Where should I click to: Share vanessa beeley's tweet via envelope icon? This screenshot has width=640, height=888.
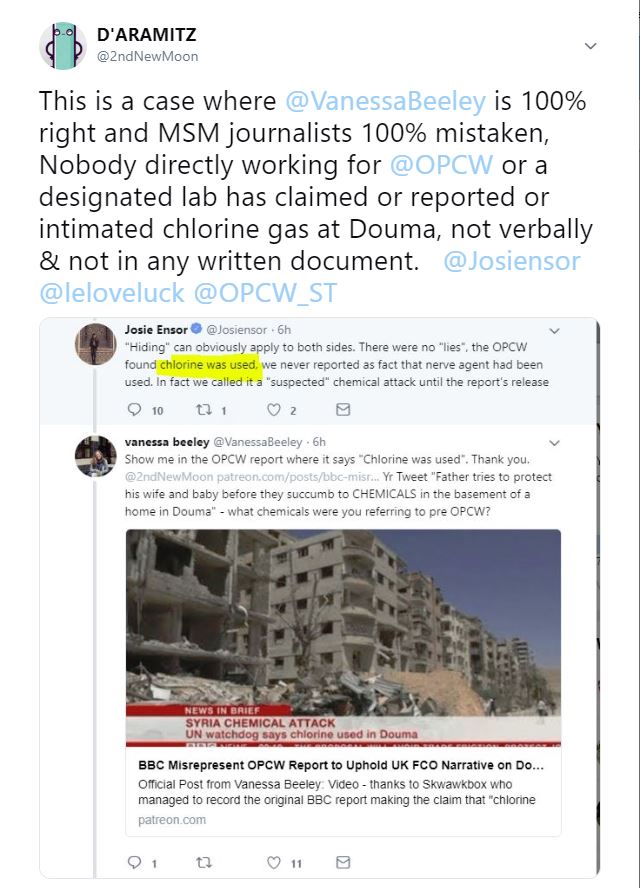point(343,862)
